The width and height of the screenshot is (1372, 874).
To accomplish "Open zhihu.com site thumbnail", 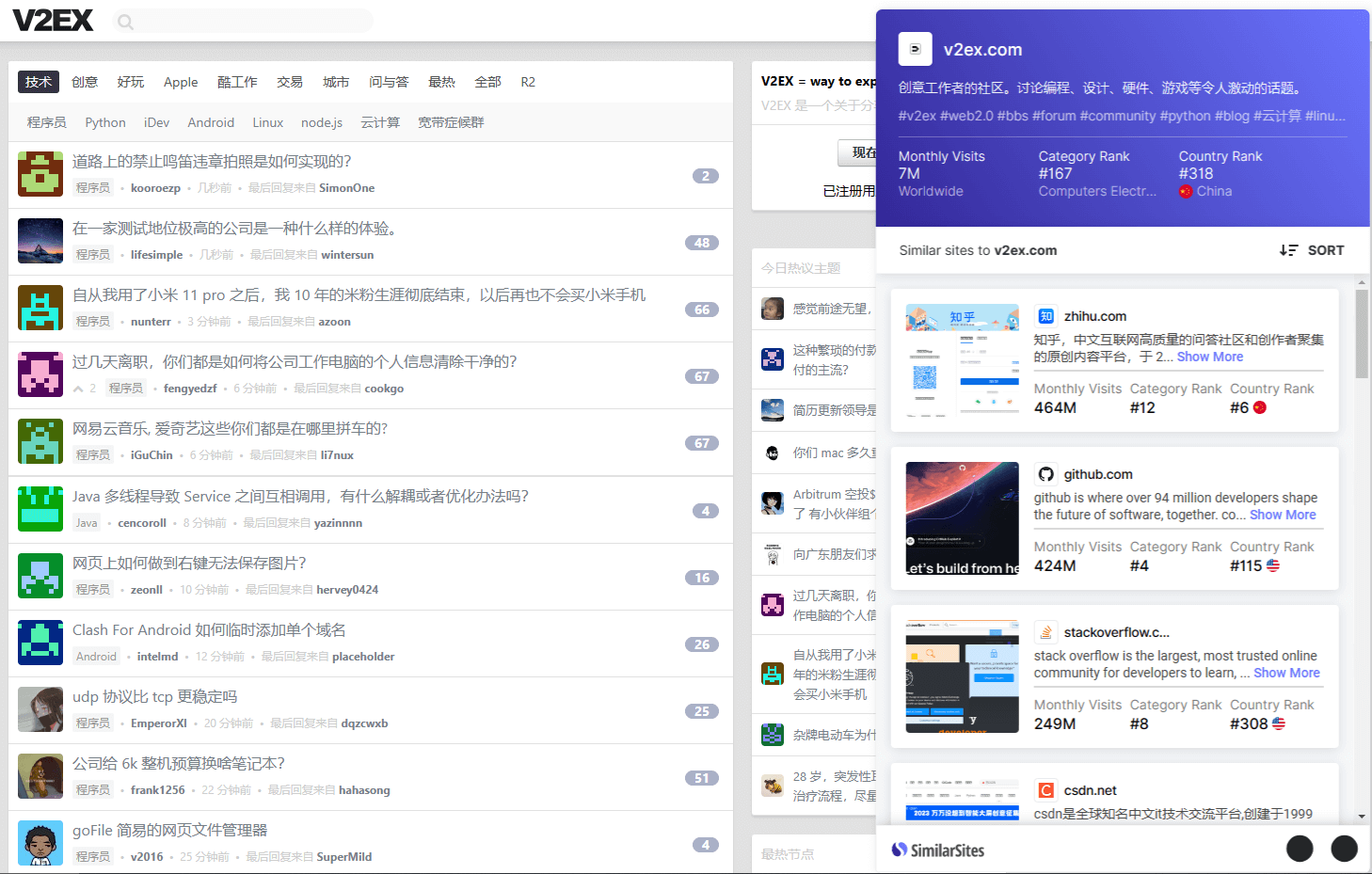I will pos(962,360).
